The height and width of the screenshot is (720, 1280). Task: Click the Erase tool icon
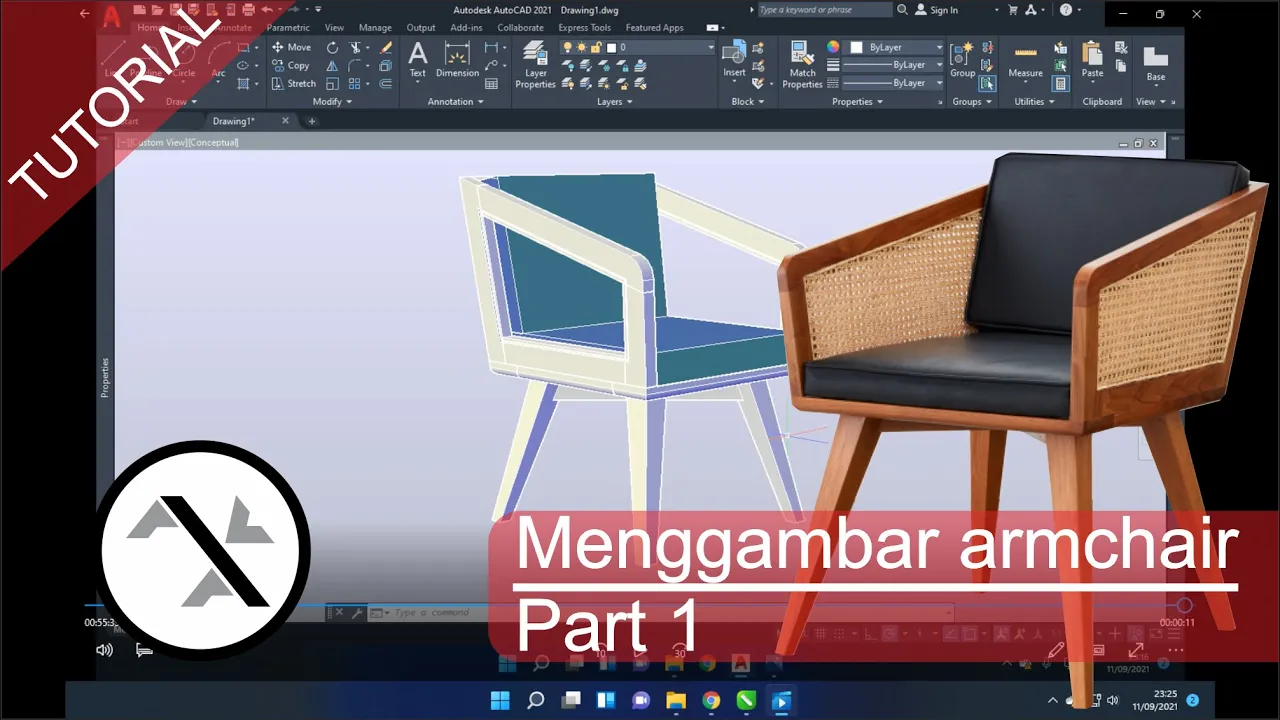coord(386,47)
